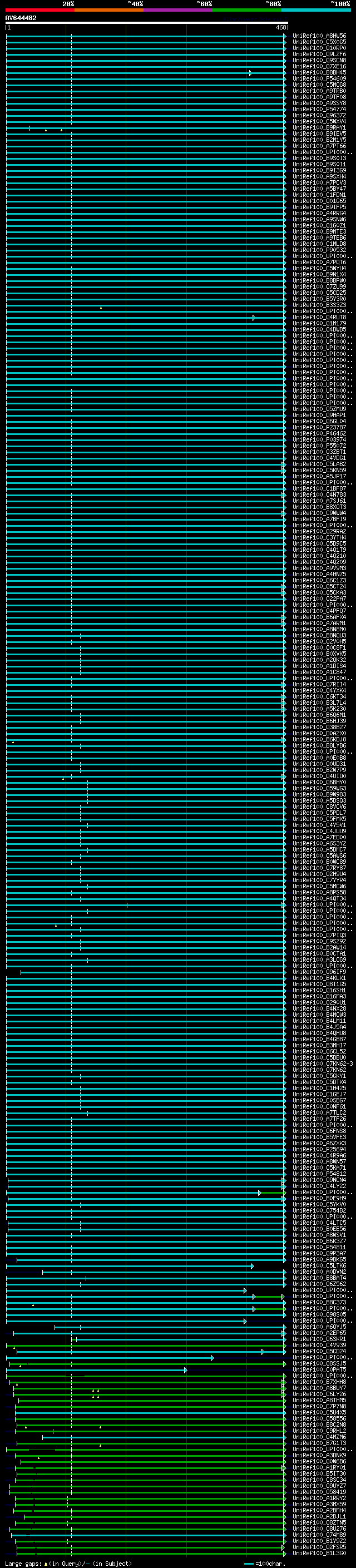Select the UniRef100_Q8SSJ5 label
356x1568 pixels.
[x=319, y=1364]
